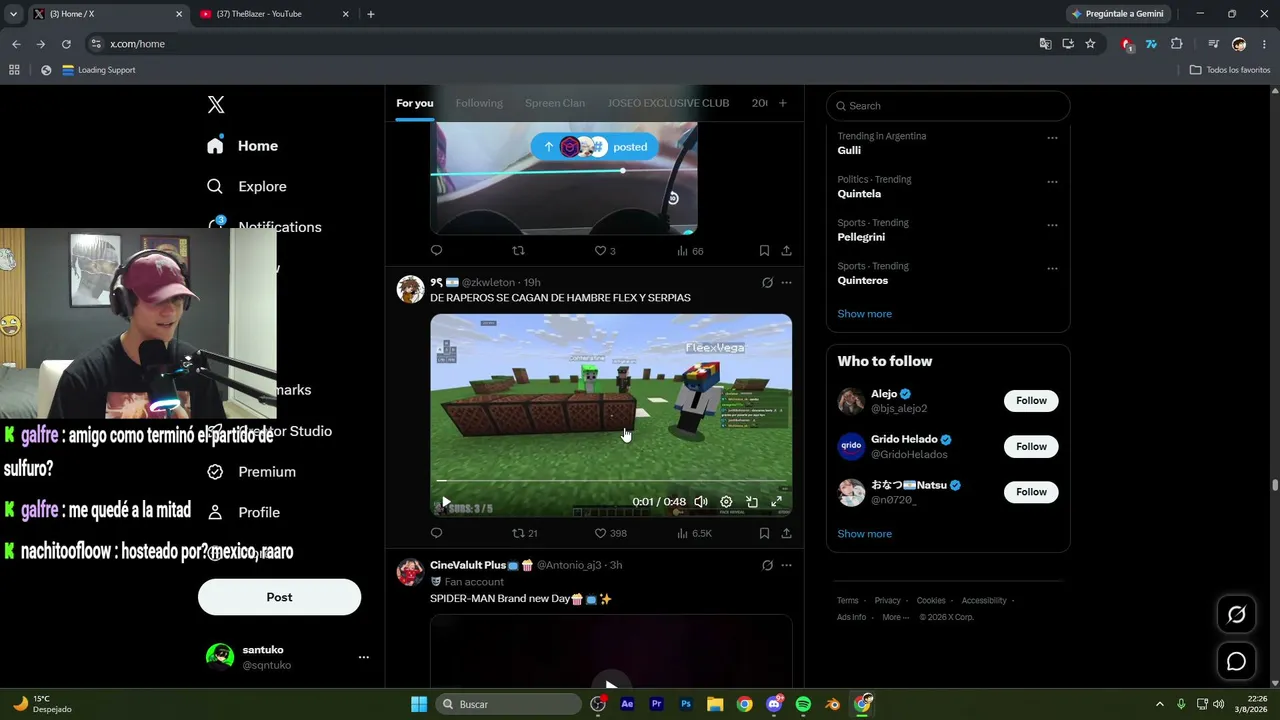1280x720 pixels.
Task: Open the Profile page in sidebar
Action: pyautogui.click(x=244, y=512)
